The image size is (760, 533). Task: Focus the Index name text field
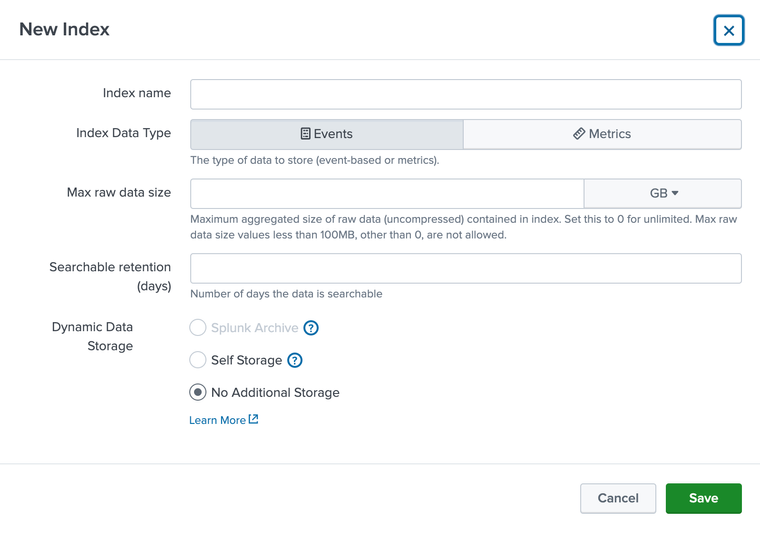tap(465, 94)
